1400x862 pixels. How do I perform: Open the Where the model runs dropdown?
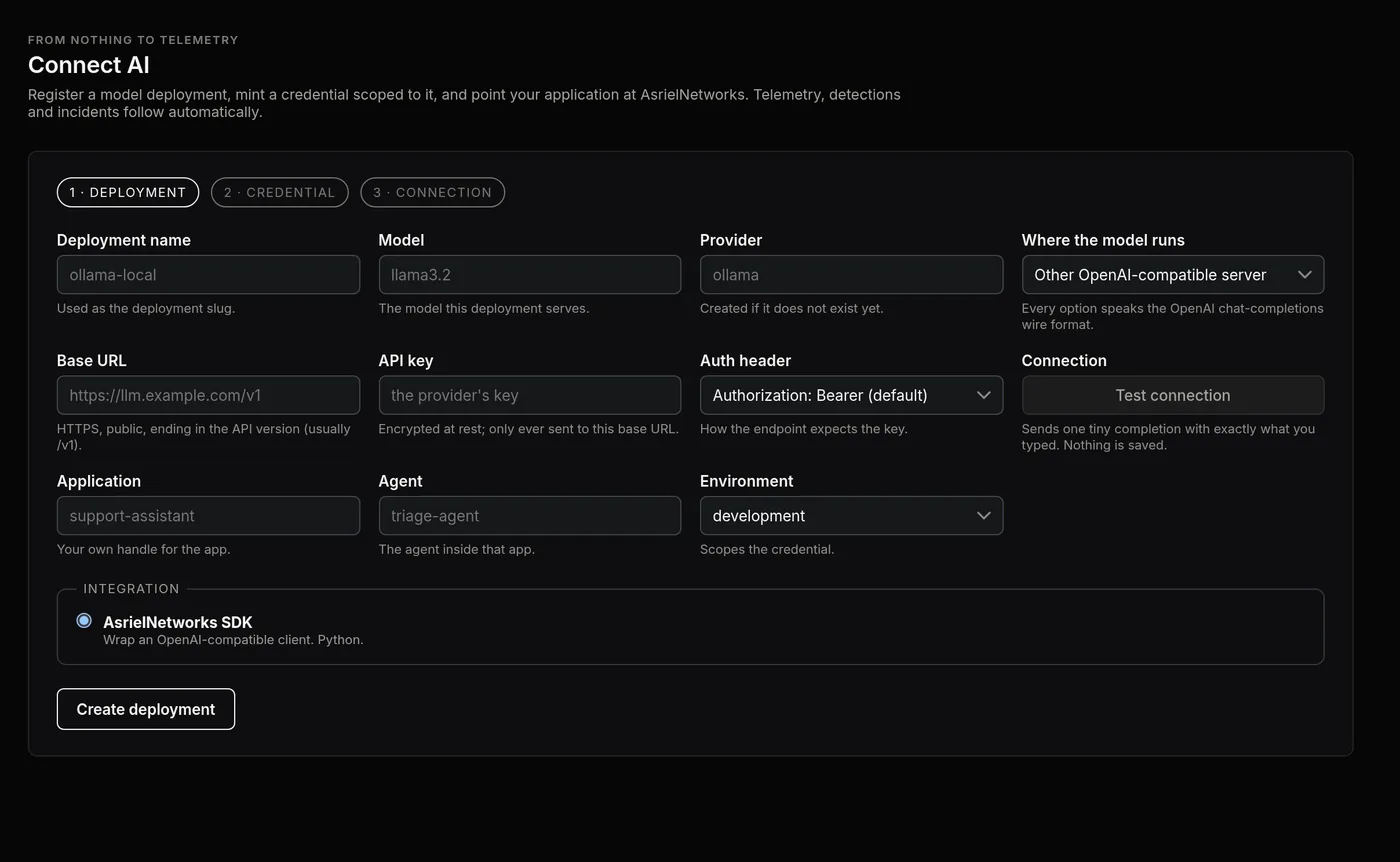(x=1173, y=275)
